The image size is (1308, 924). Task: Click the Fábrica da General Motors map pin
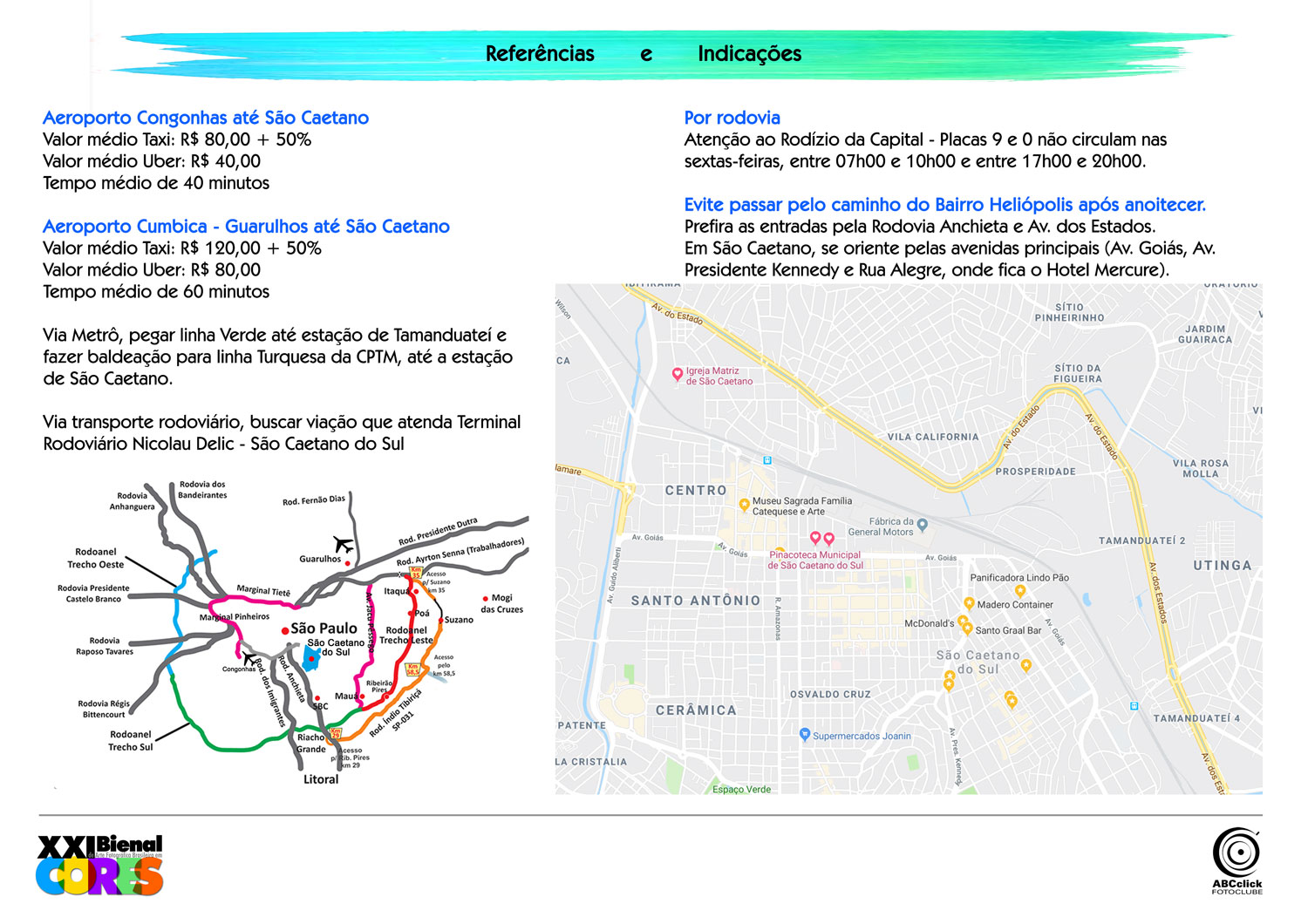pyautogui.click(x=923, y=526)
